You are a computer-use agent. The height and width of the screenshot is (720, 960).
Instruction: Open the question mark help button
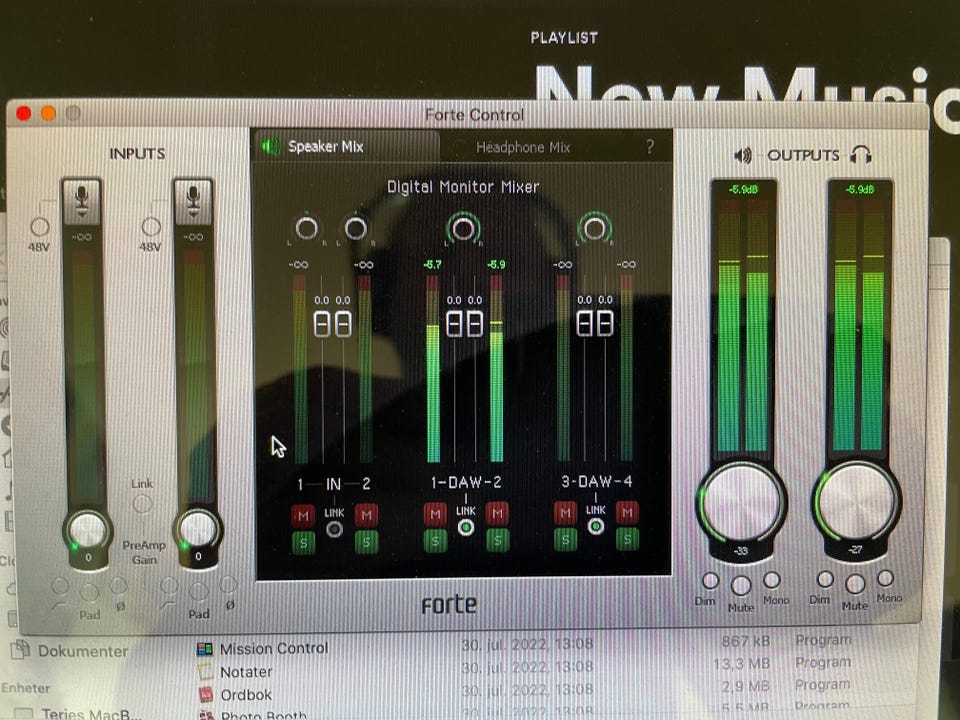coord(650,147)
